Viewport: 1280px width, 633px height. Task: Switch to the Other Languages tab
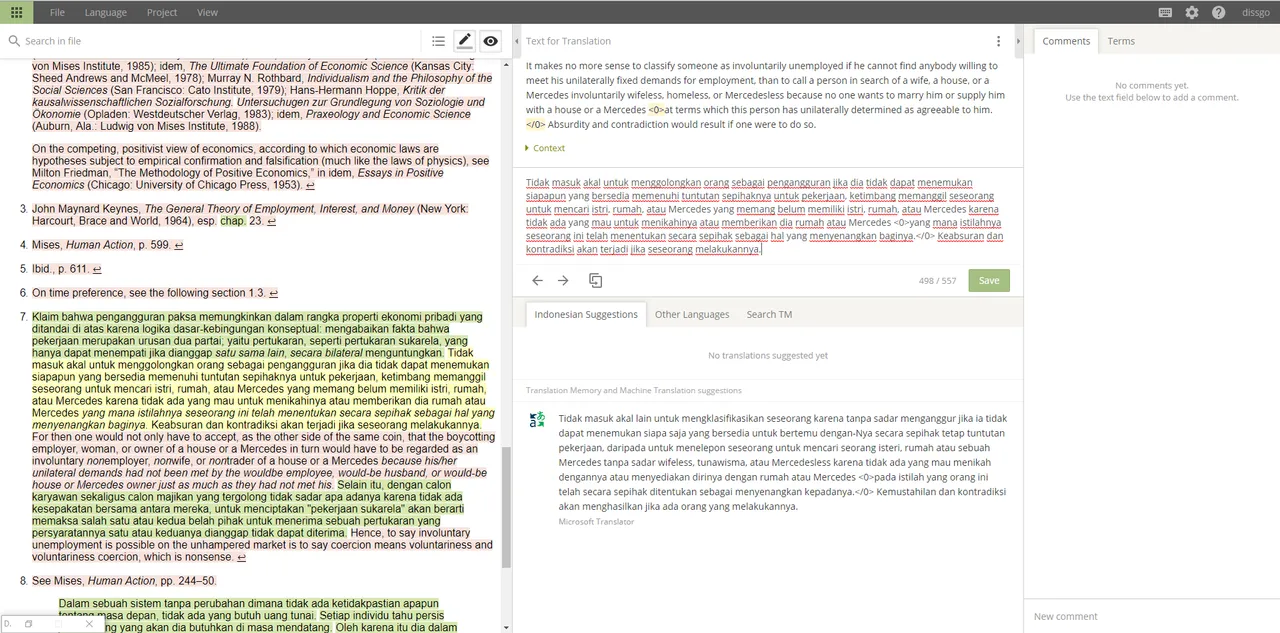click(692, 314)
